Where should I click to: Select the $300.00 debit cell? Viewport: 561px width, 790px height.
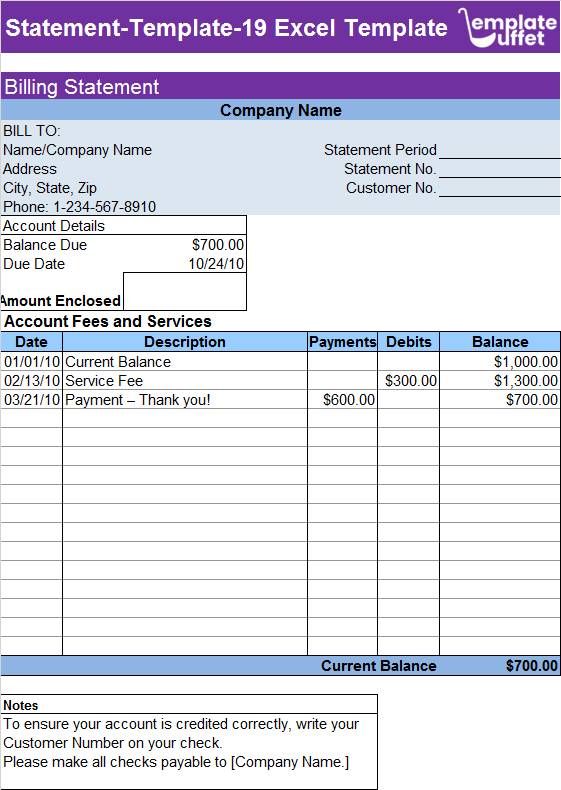pos(409,381)
